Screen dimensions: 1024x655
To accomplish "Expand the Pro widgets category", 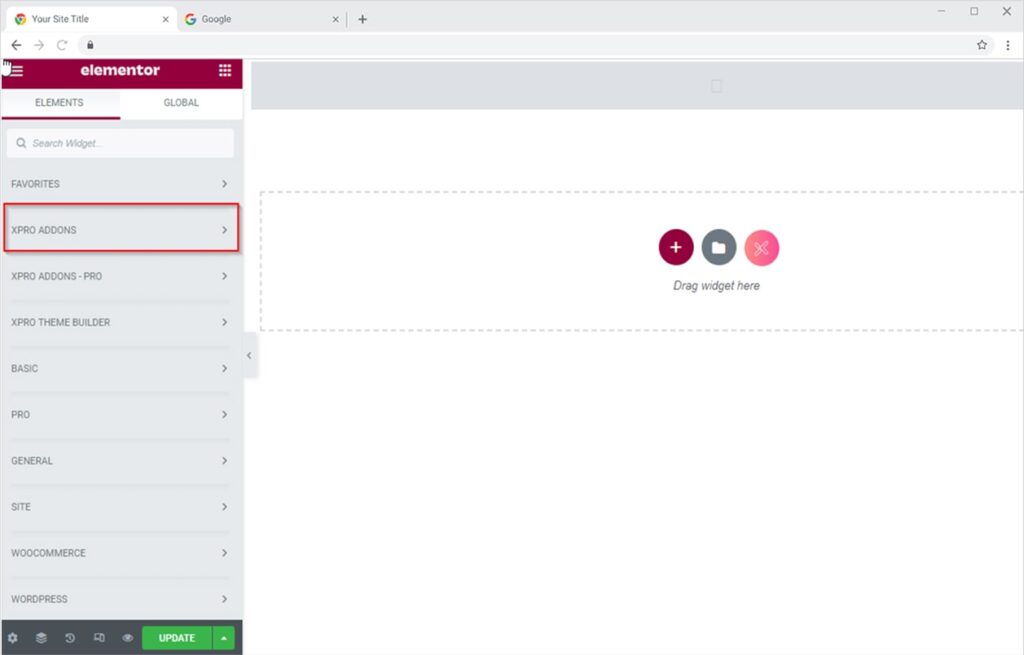I will [x=120, y=415].
